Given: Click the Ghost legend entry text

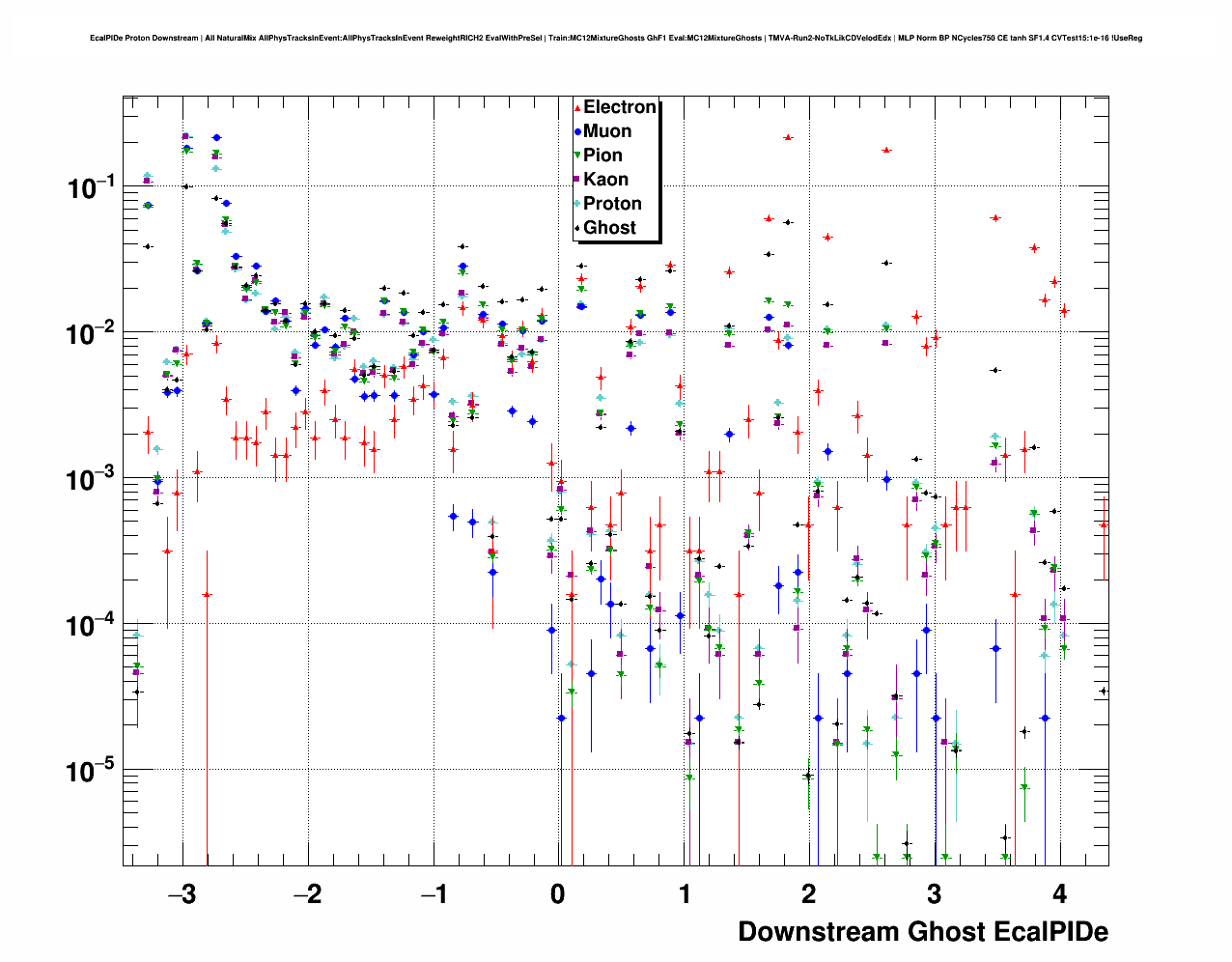Looking at the screenshot, I should coord(609,228).
